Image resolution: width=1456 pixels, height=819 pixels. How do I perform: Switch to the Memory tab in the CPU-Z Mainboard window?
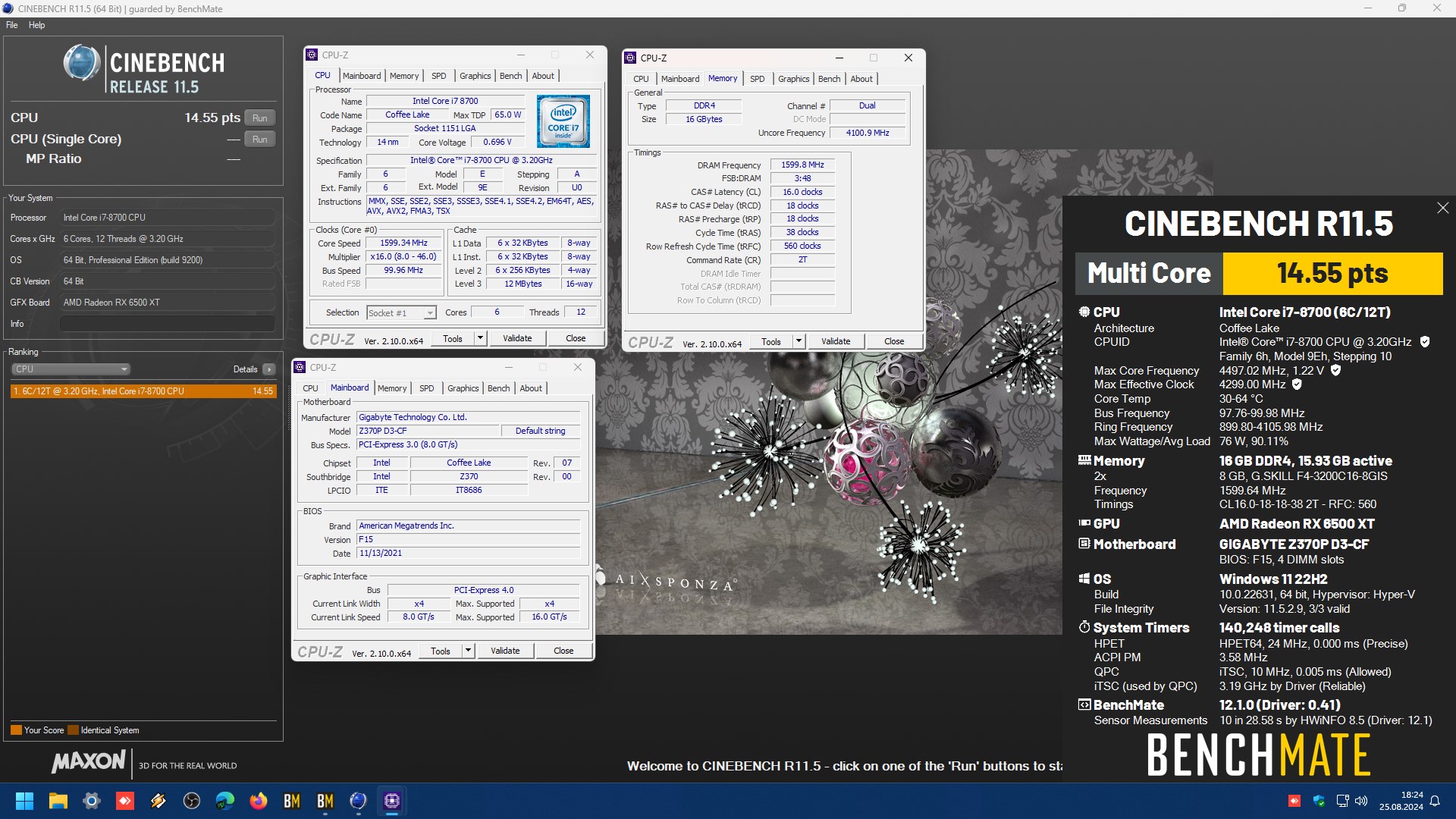pos(392,388)
